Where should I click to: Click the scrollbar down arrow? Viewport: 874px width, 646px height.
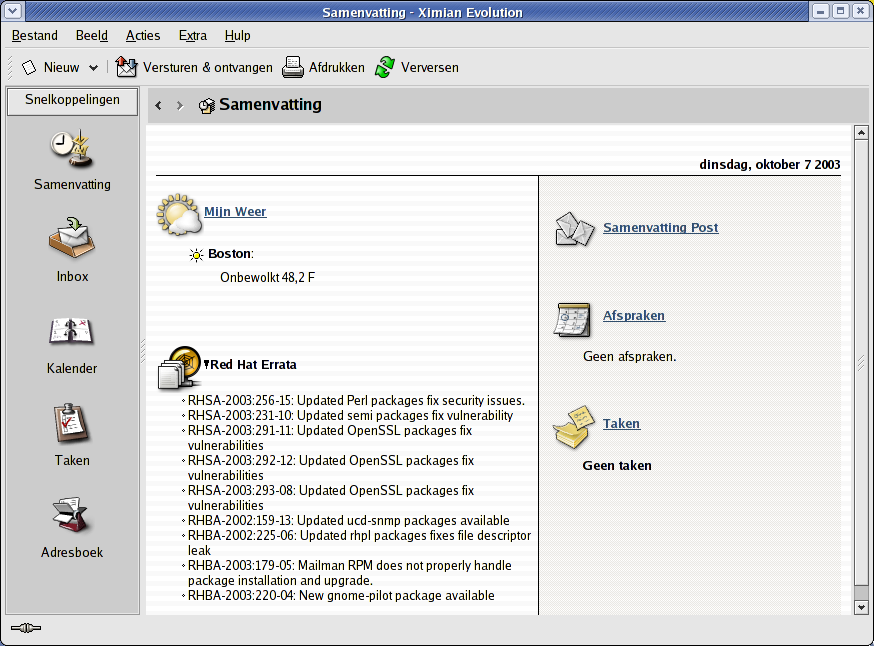(861, 607)
